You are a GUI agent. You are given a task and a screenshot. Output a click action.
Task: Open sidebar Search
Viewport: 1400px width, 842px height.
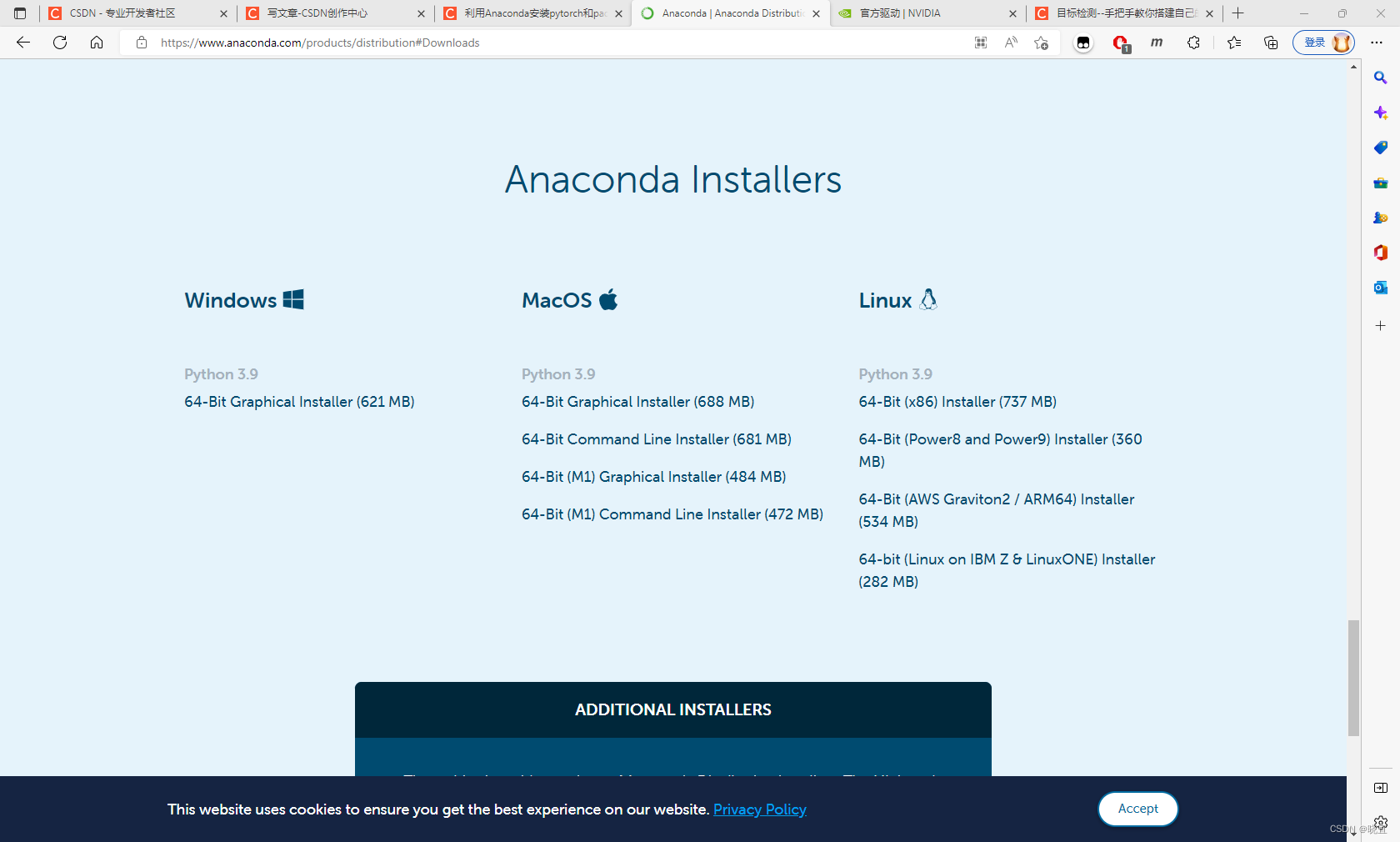coord(1381,78)
